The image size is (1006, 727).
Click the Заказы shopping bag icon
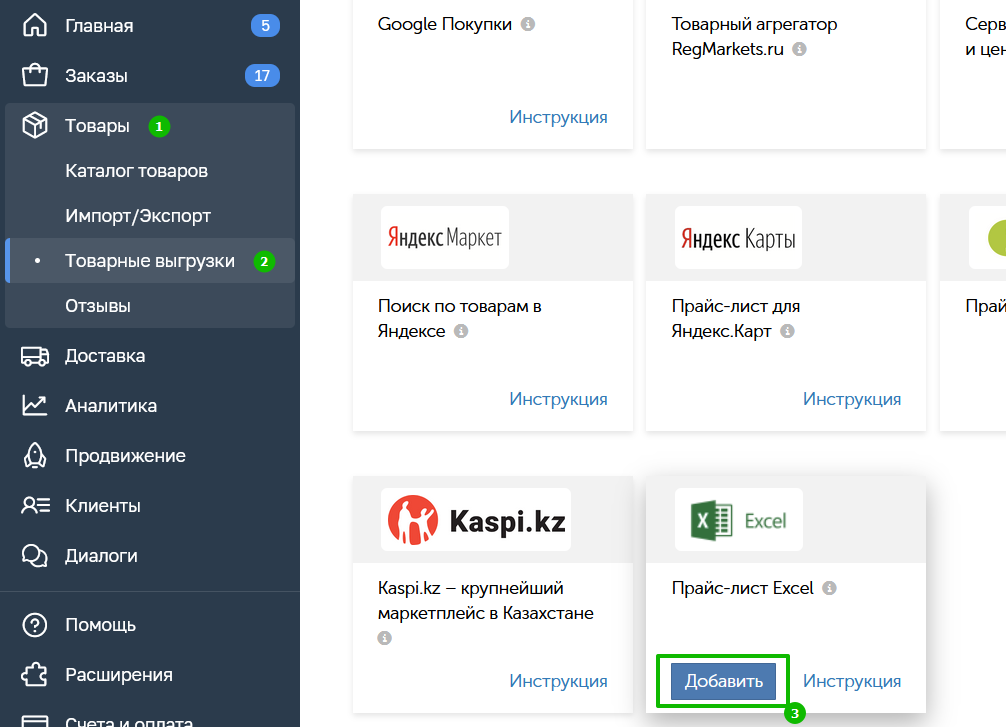[35, 75]
